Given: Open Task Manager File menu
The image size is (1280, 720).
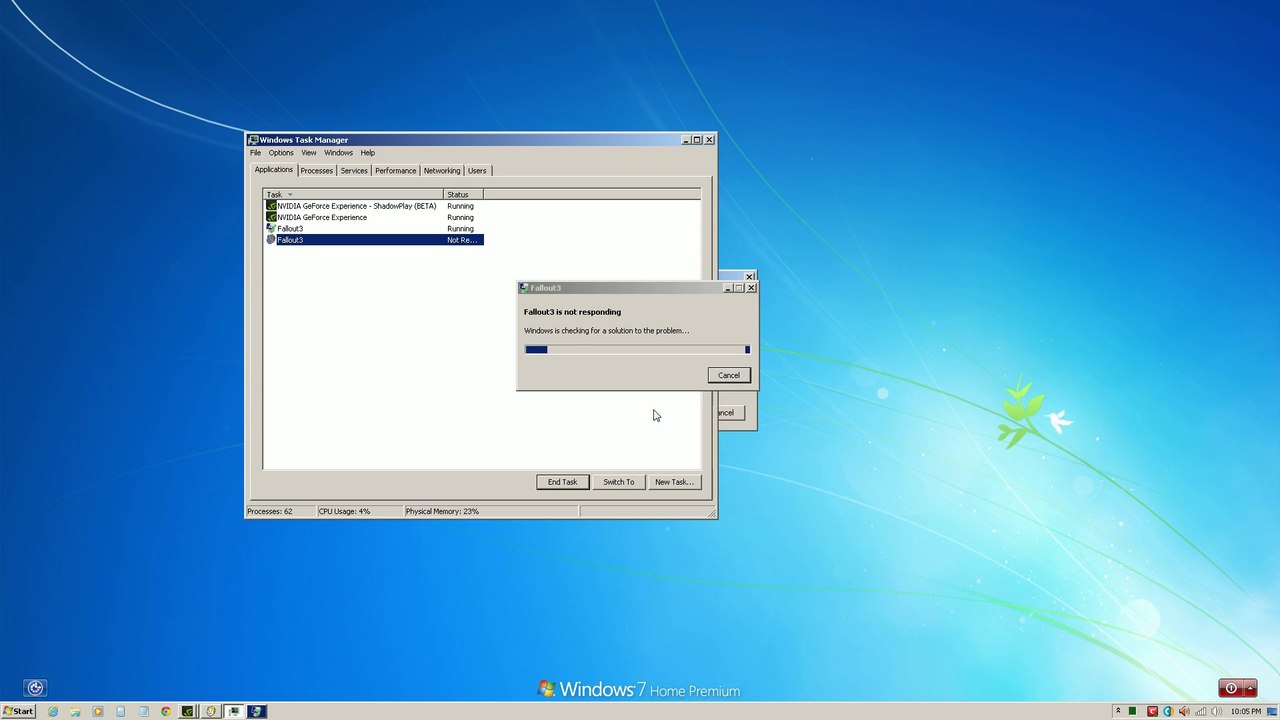Looking at the screenshot, I should [255, 153].
